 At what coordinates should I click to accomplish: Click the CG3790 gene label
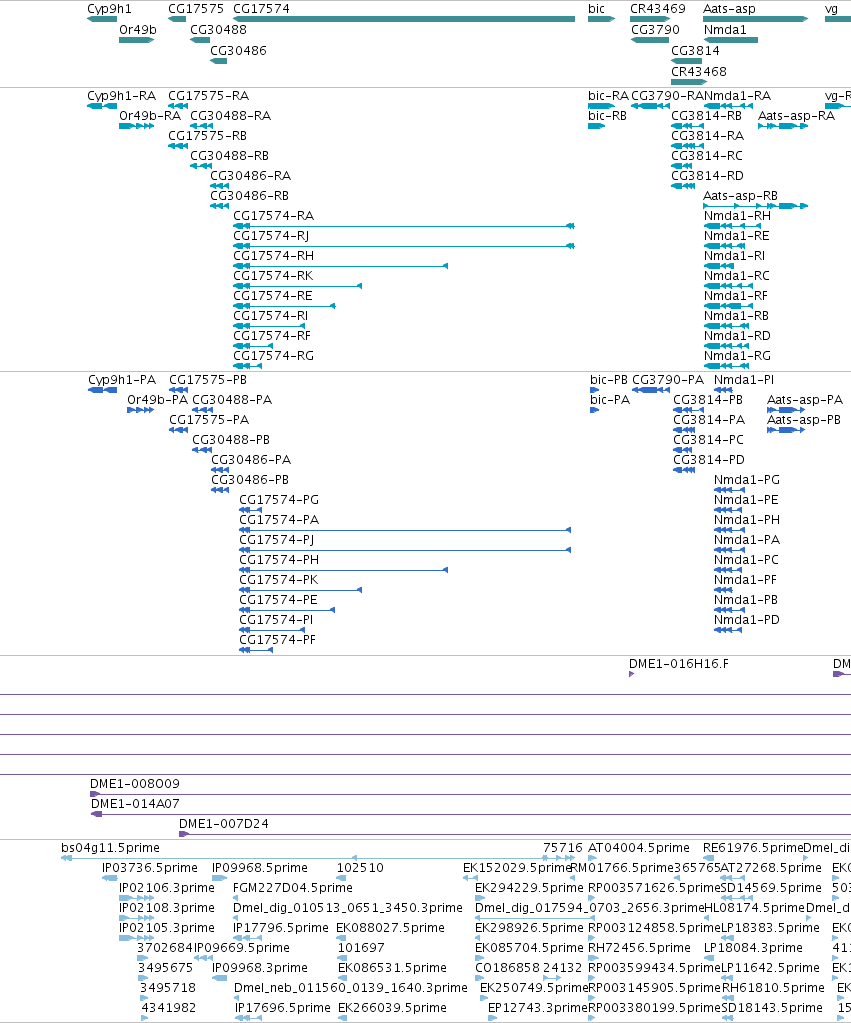[655, 29]
